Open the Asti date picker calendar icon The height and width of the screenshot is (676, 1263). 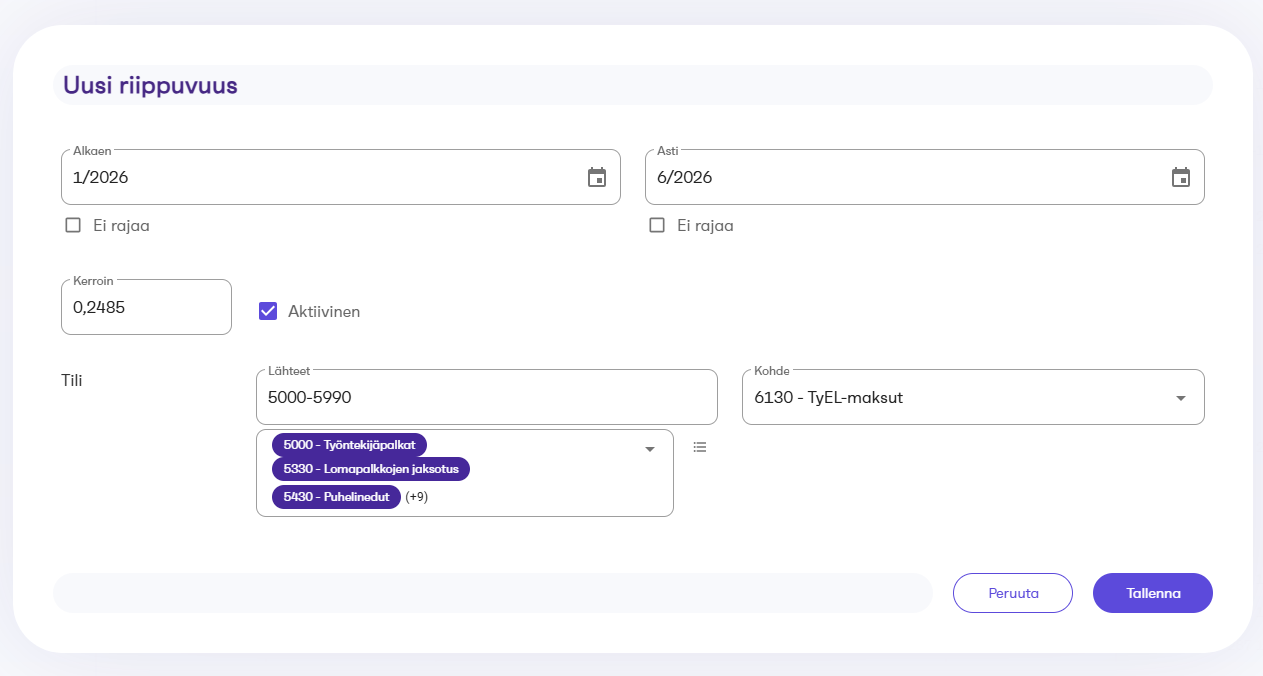pyautogui.click(x=1181, y=178)
